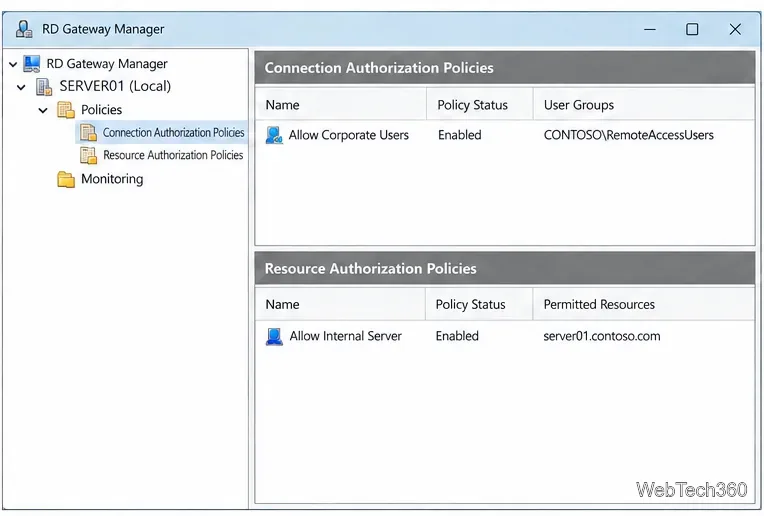Sort connection policies by Name column
Viewport: 764px width, 516px height.
click(x=341, y=105)
